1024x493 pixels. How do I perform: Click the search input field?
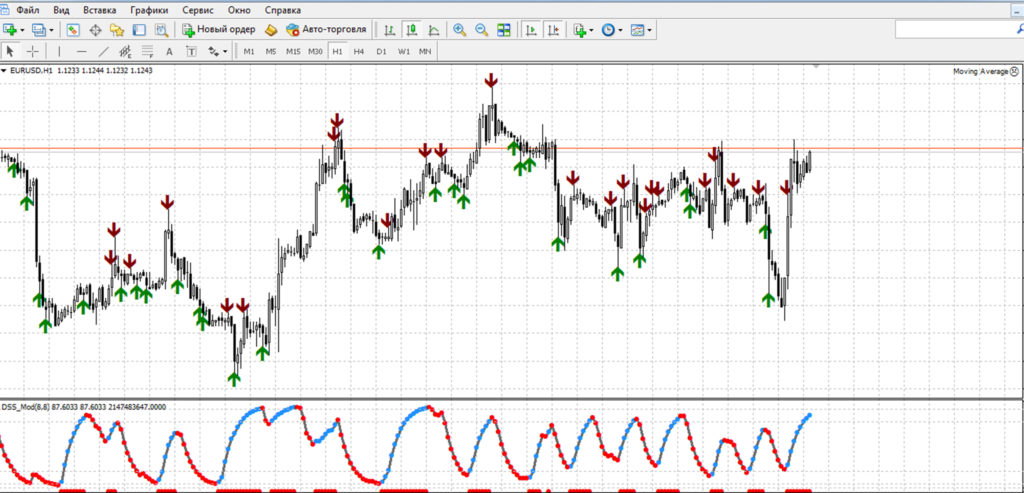957,30
